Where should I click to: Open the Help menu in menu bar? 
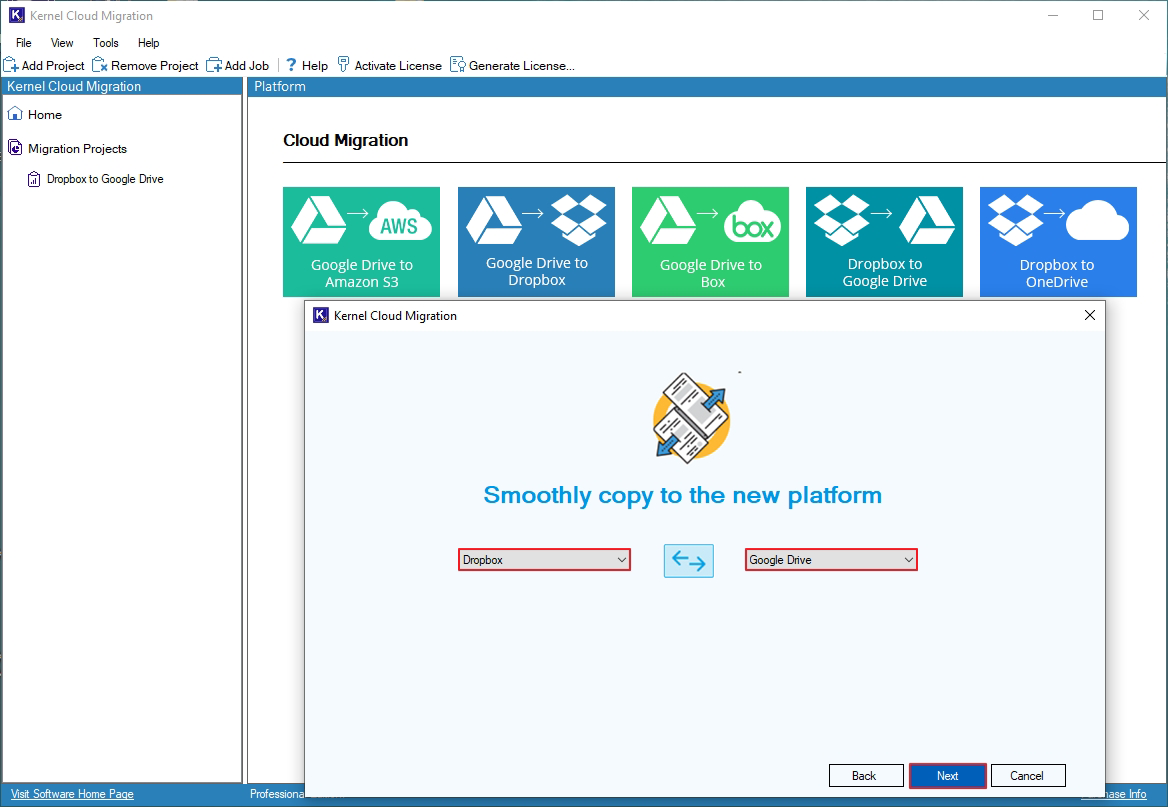coord(148,42)
